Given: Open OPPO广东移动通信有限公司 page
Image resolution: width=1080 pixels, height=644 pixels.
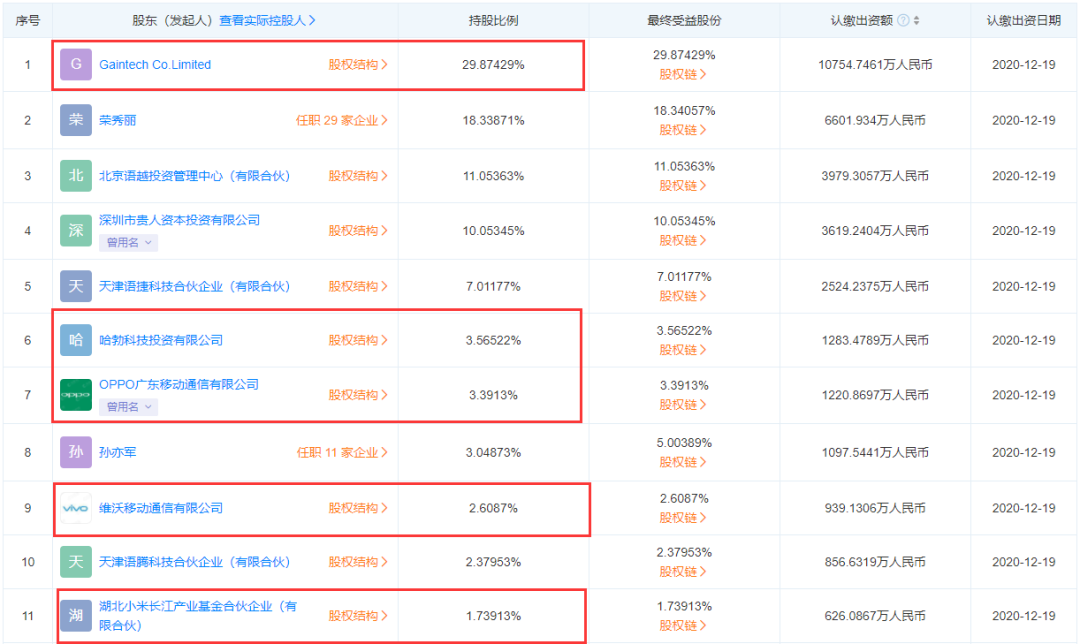Looking at the screenshot, I should [x=179, y=384].
